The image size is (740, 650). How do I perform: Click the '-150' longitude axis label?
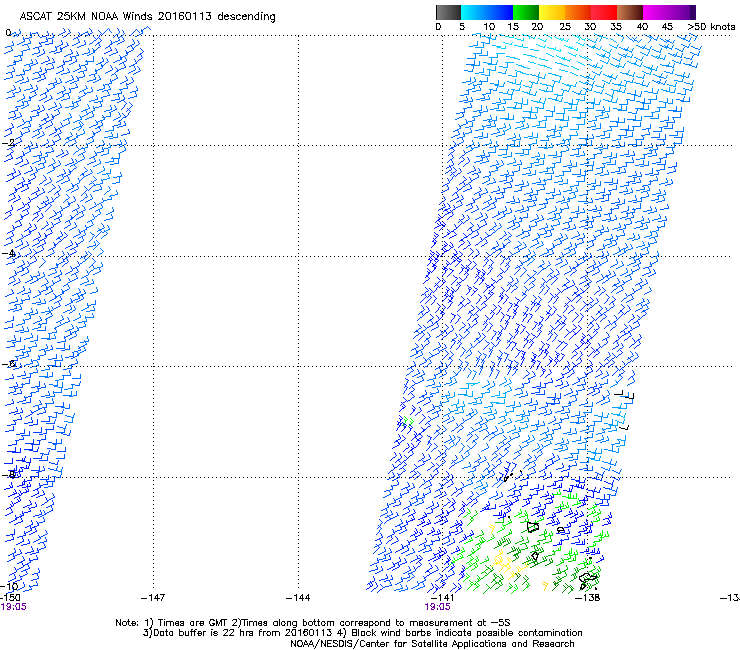click(10, 598)
